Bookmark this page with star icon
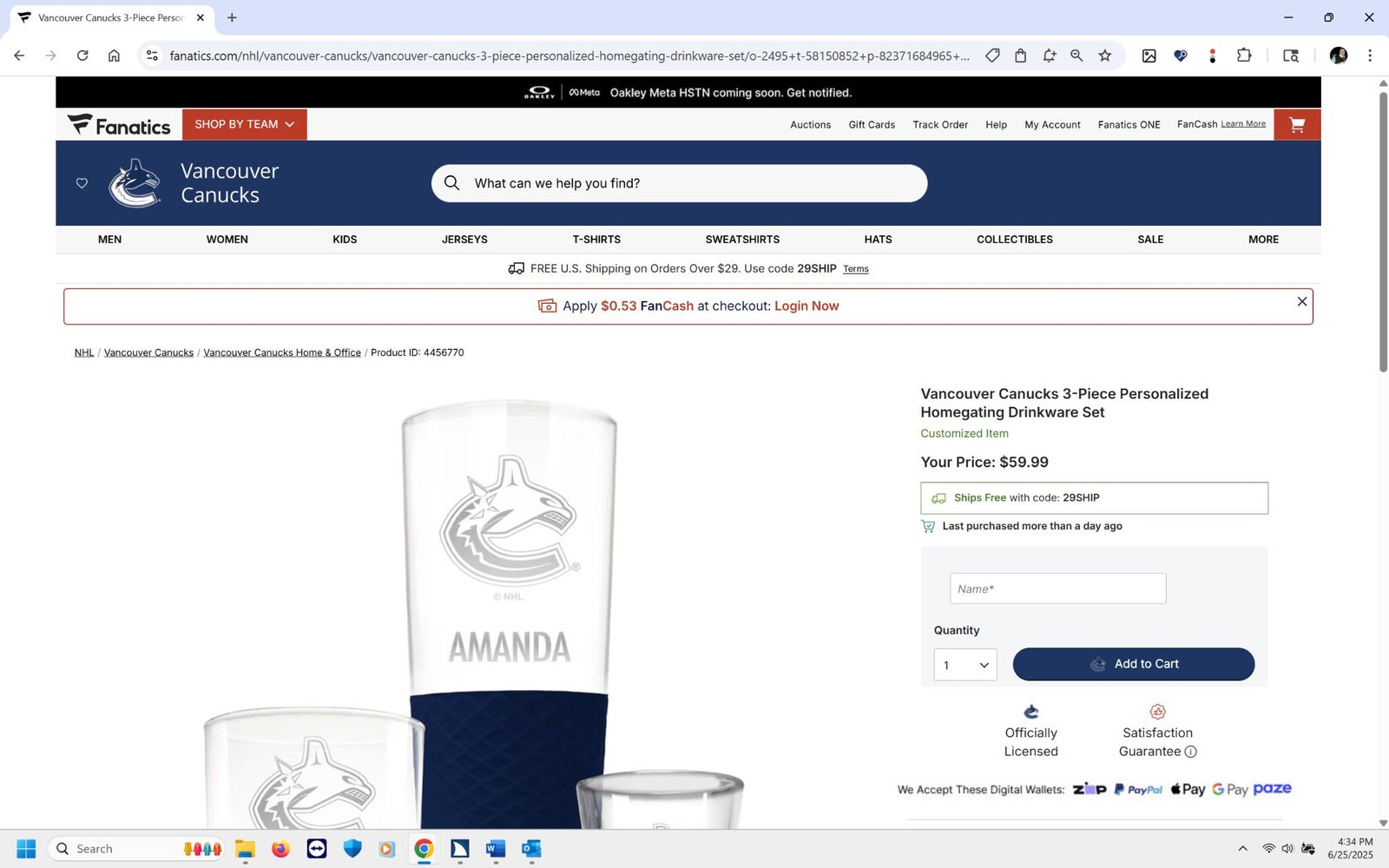Screen dimensions: 1389x868 tap(1105, 56)
